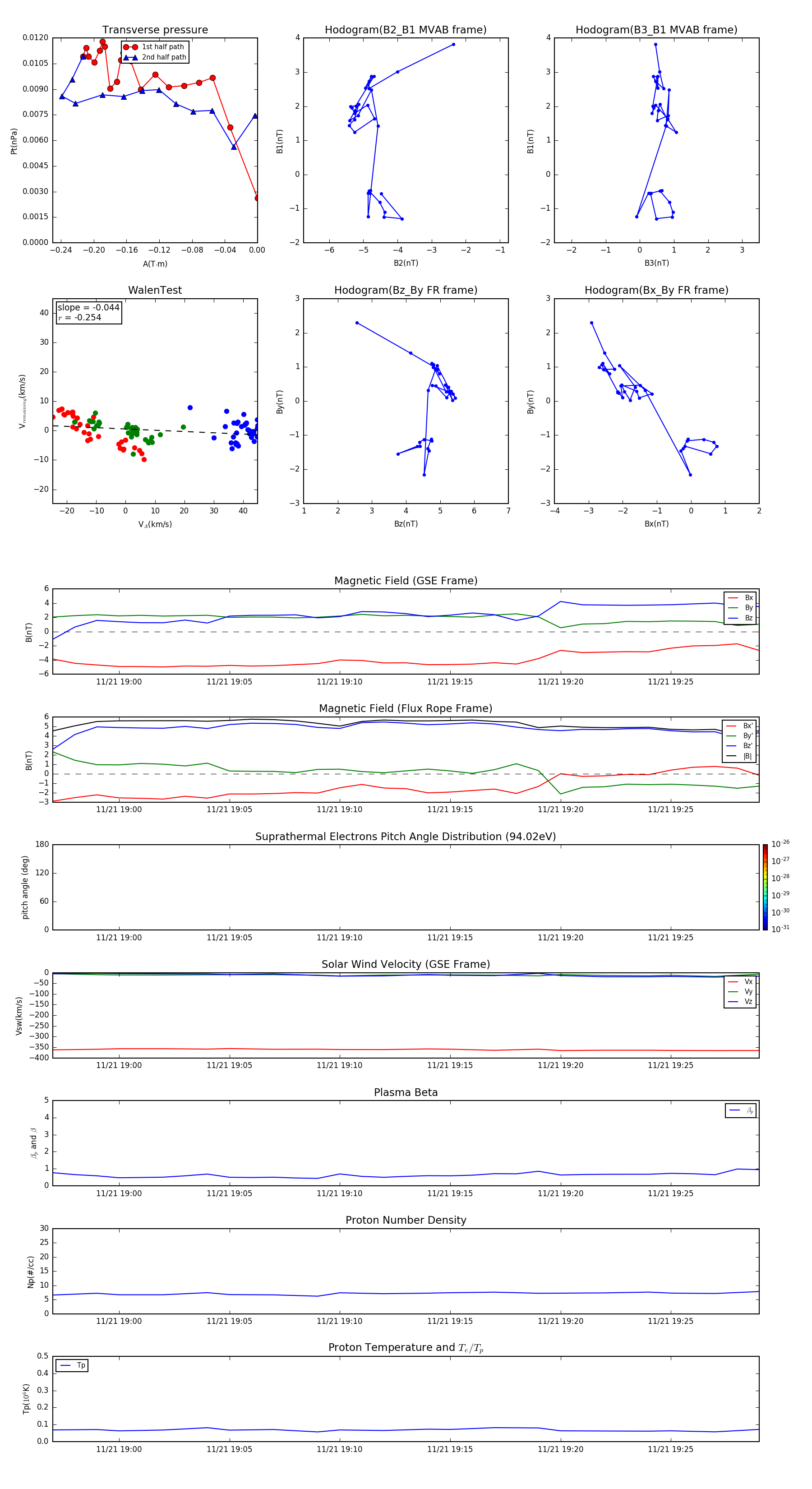Click the 'Proton Number Density' title

coord(406,1221)
